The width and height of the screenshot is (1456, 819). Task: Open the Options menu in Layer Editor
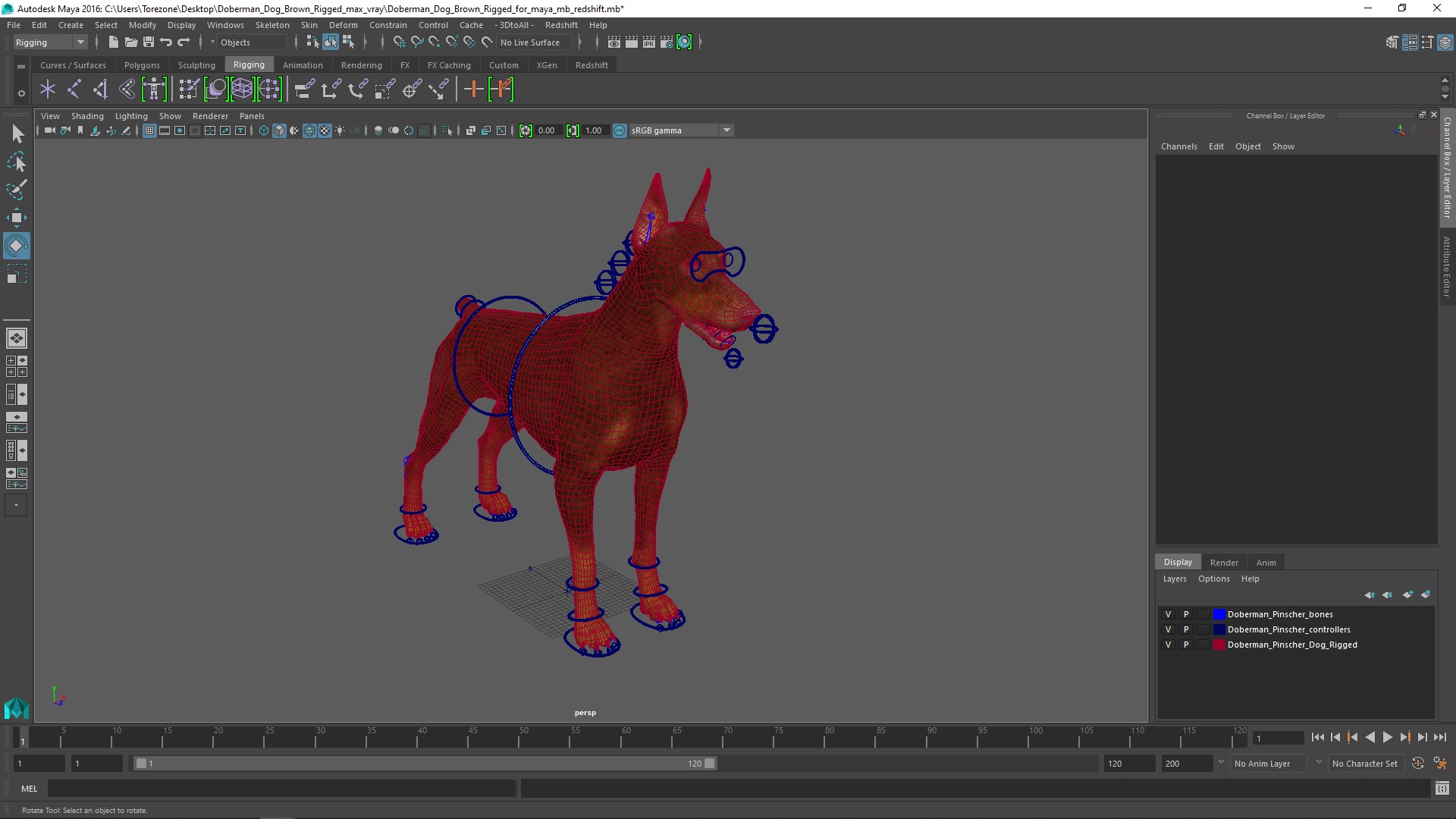click(x=1213, y=579)
